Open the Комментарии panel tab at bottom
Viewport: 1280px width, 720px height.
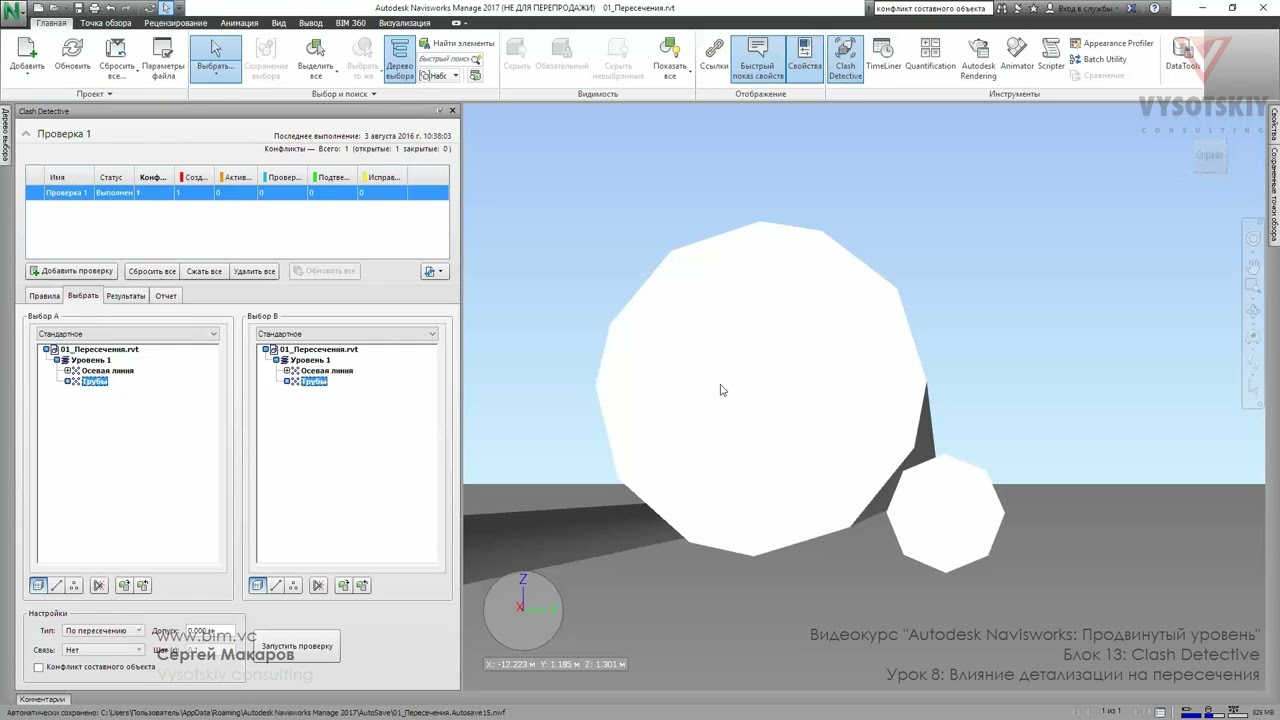[x=43, y=699]
